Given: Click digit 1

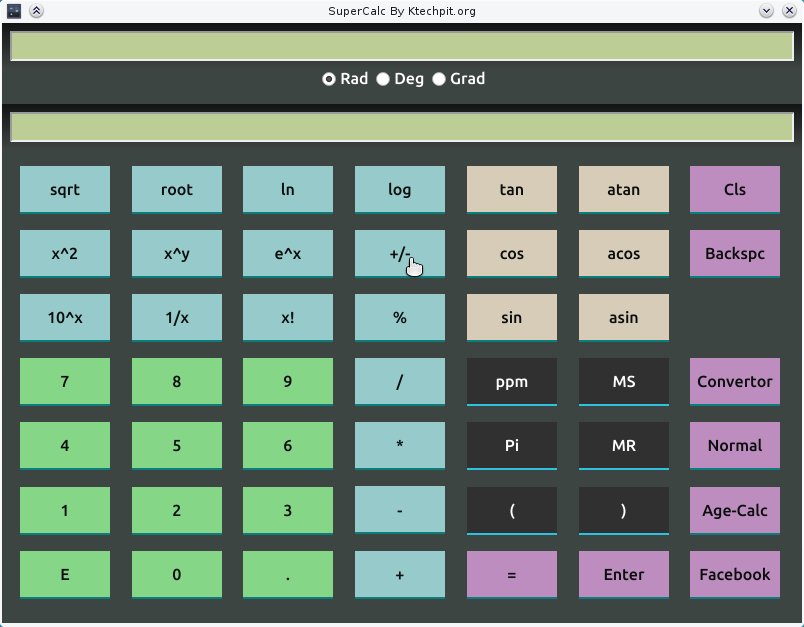Looking at the screenshot, I should click(65, 511).
